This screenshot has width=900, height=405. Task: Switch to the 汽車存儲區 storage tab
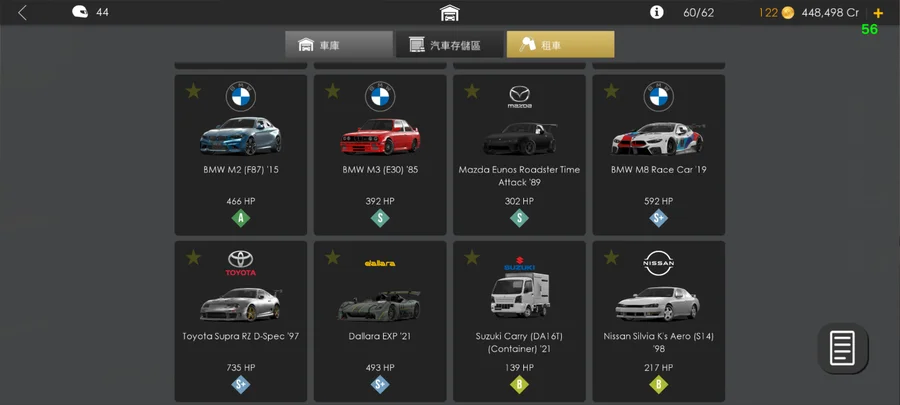coord(449,44)
